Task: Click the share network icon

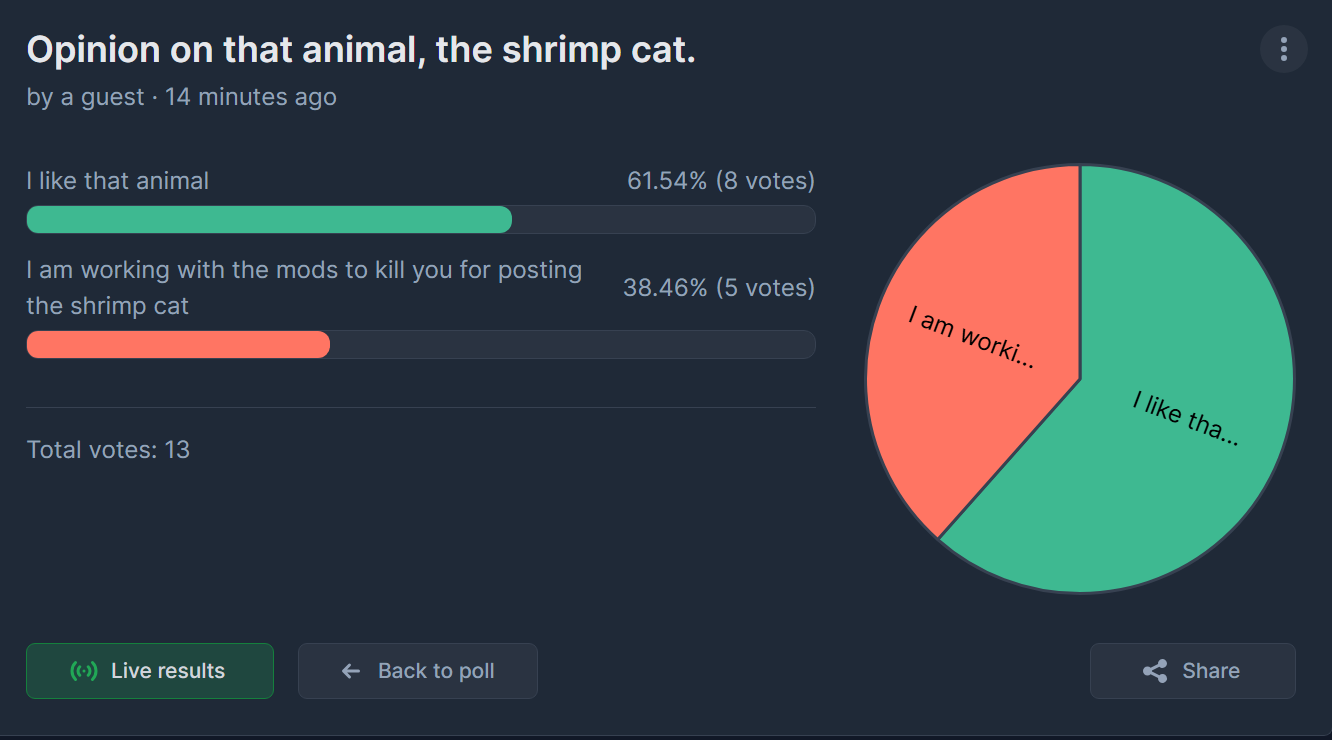Action: pos(1155,671)
